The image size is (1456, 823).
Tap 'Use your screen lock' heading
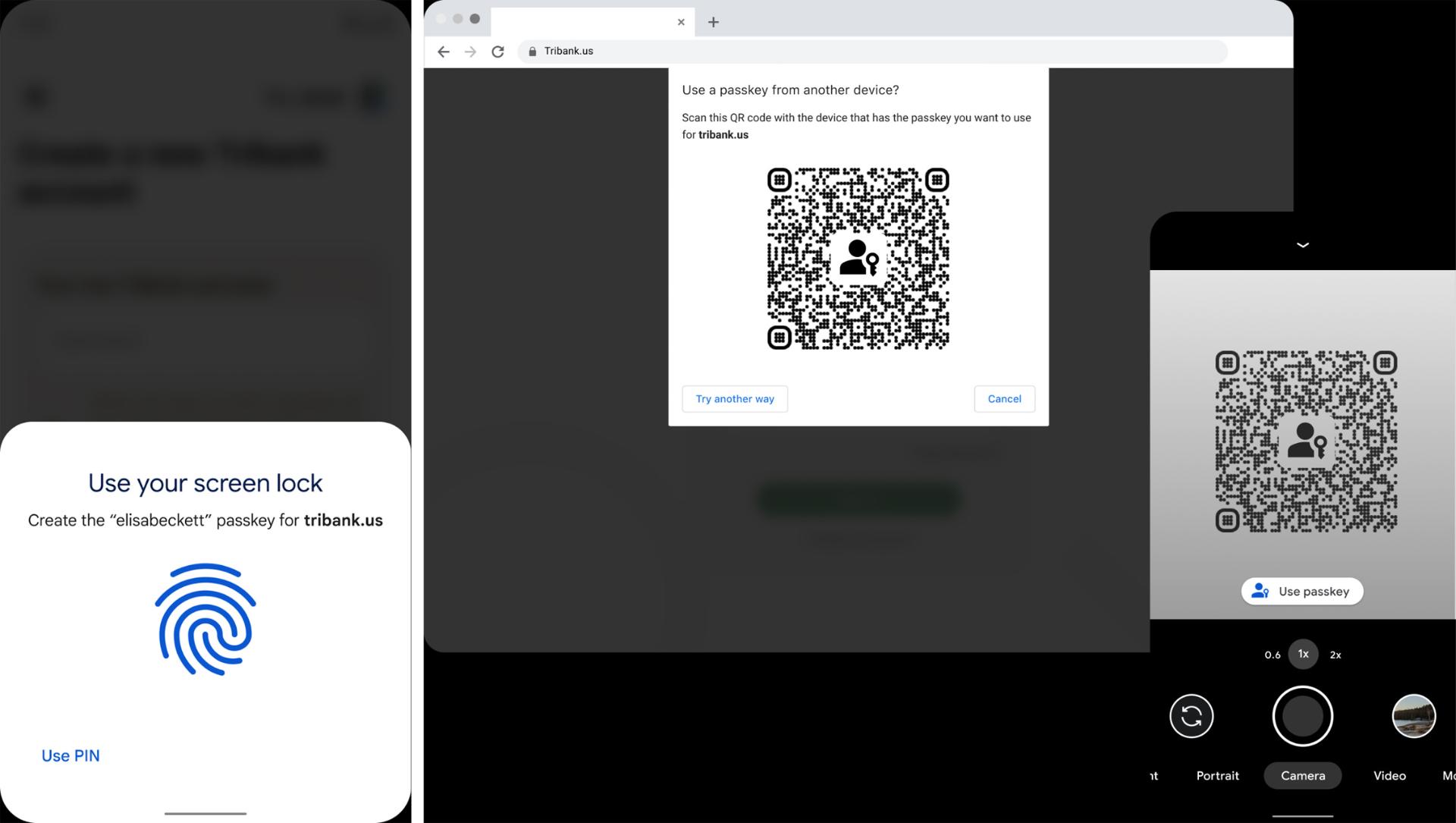pyautogui.click(x=206, y=483)
